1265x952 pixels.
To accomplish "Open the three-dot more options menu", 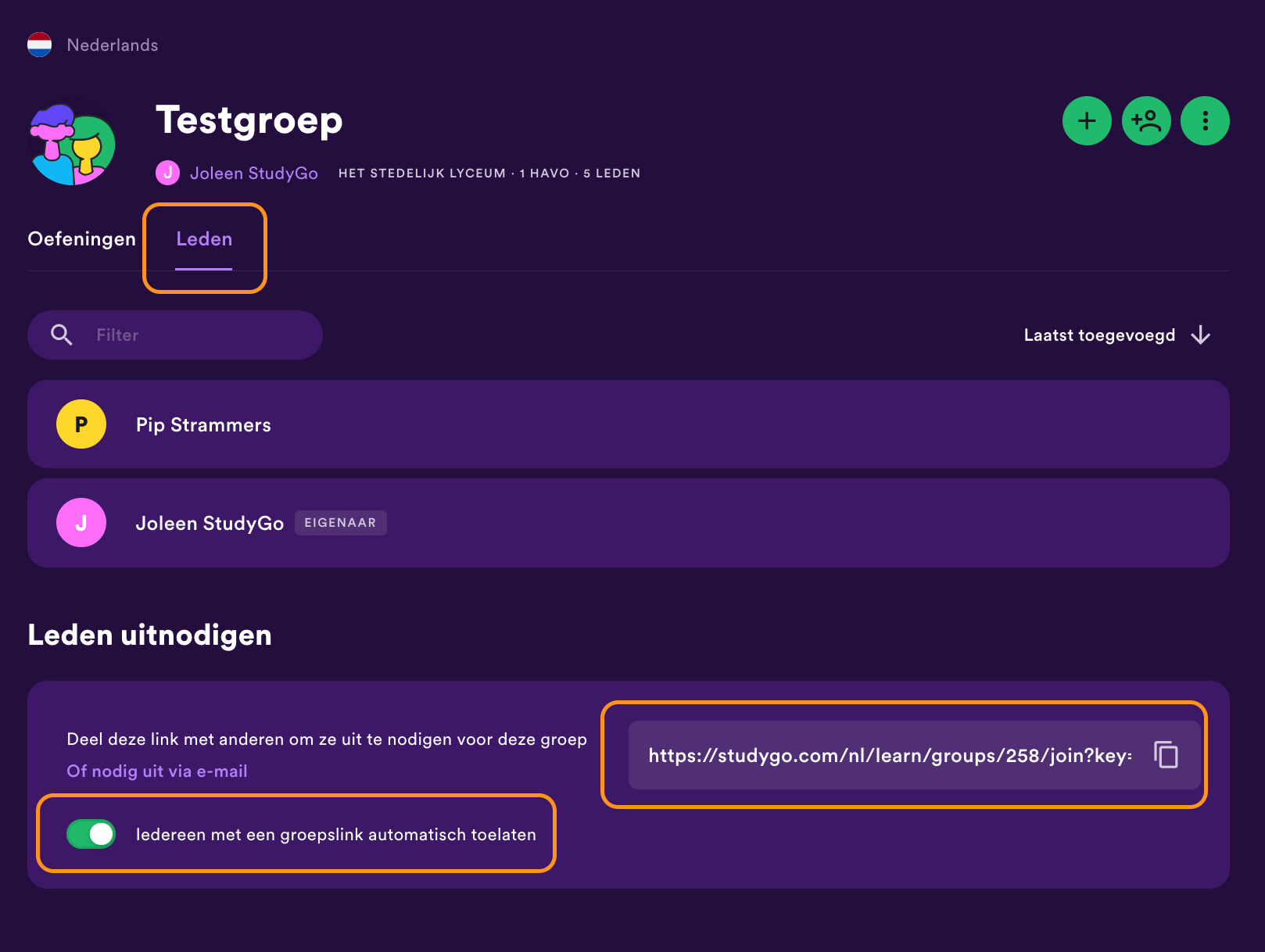I will [1205, 121].
